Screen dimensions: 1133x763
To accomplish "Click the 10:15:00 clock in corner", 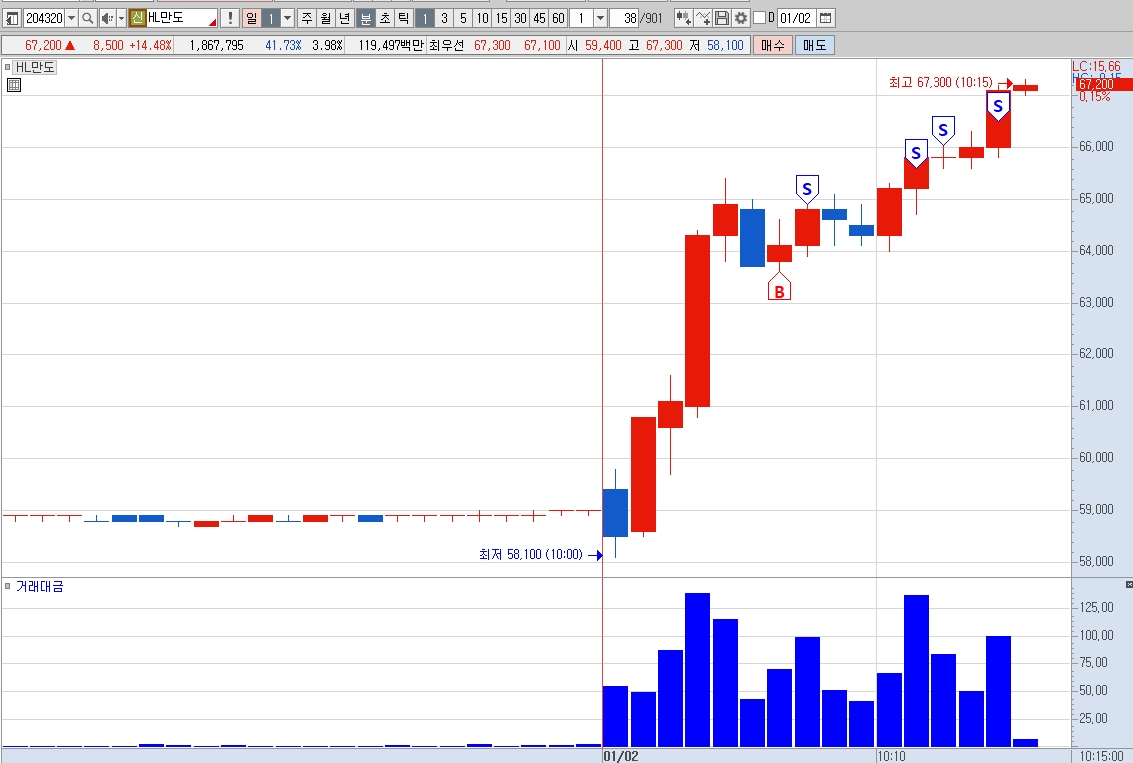I will pos(1102,756).
